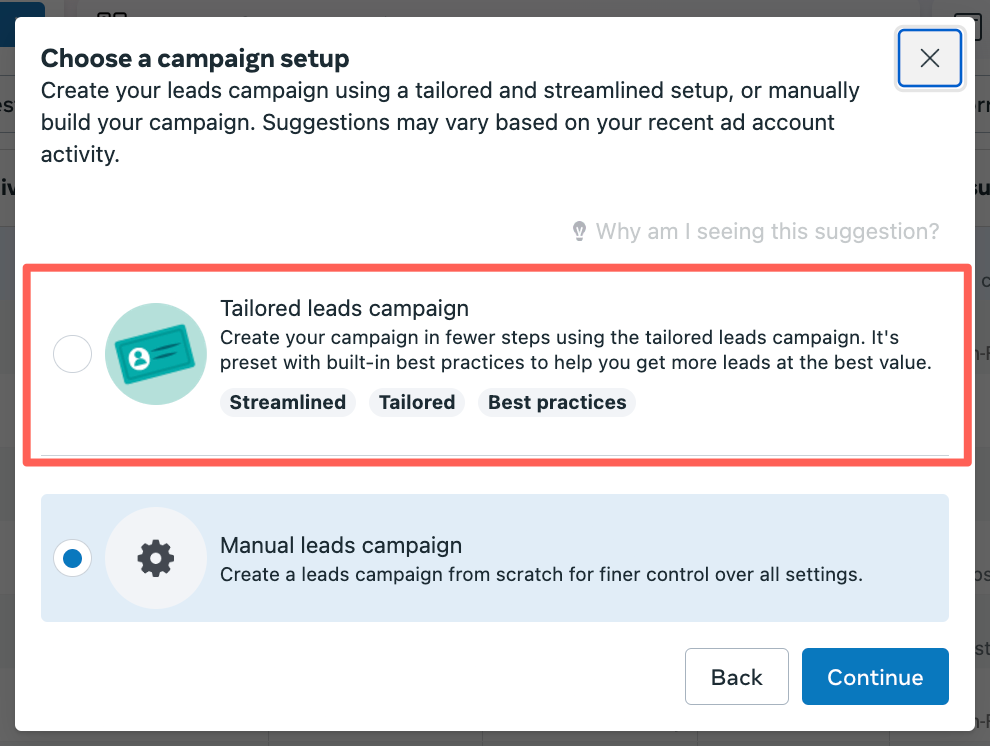
Task: Open "Why am I seeing this suggestion?" link
Action: pyautogui.click(x=767, y=232)
